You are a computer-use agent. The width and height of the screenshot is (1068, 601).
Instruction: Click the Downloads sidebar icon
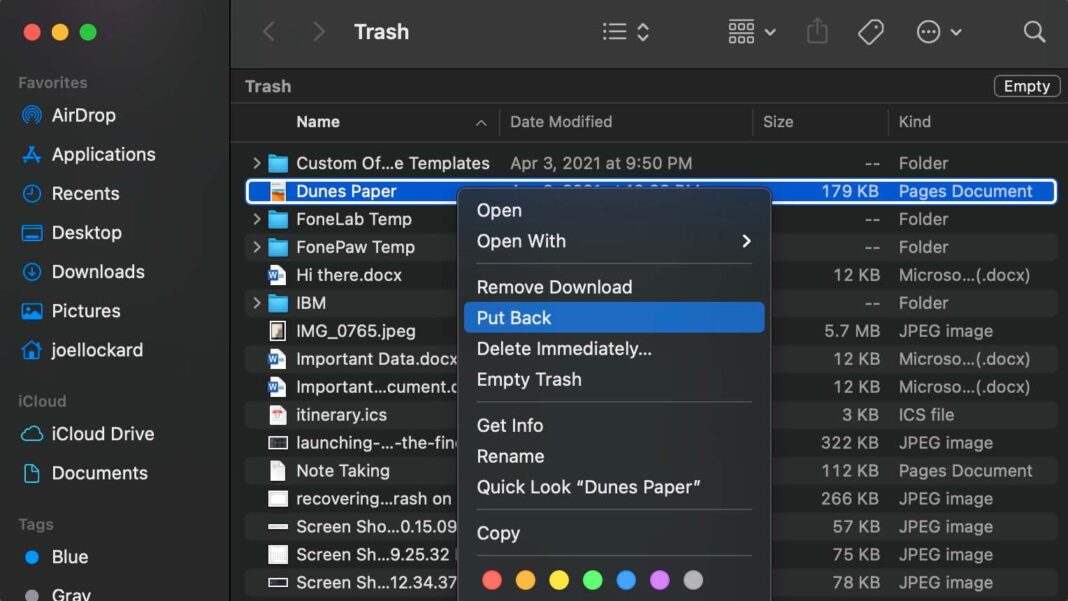click(x=95, y=271)
